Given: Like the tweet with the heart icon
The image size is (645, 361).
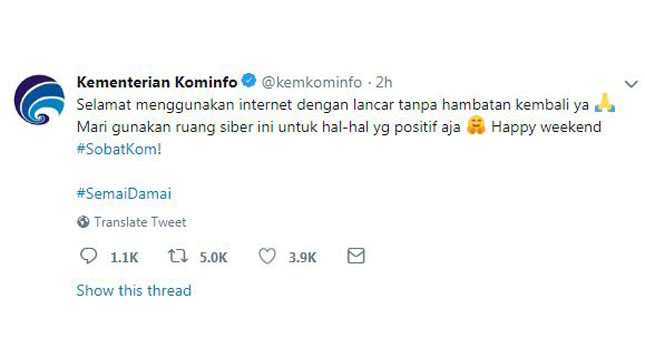Looking at the screenshot, I should point(267,256).
